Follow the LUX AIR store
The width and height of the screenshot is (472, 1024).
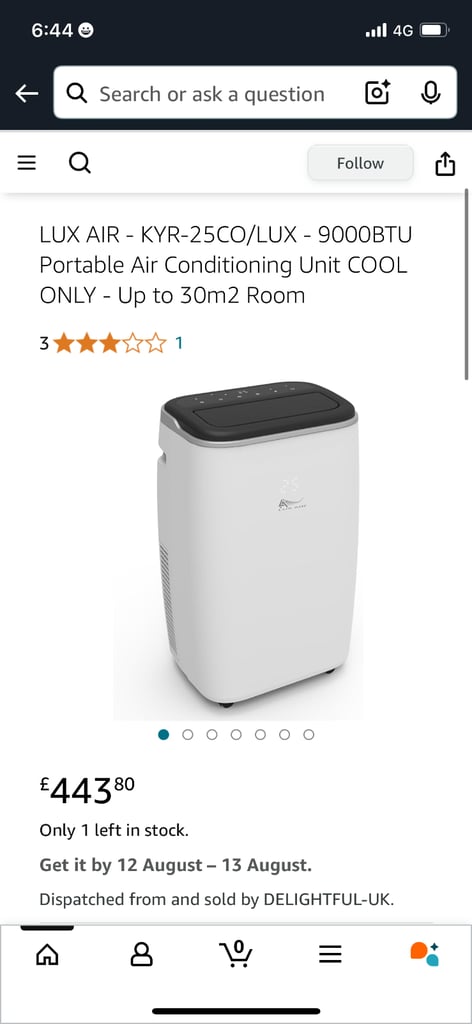[360, 163]
